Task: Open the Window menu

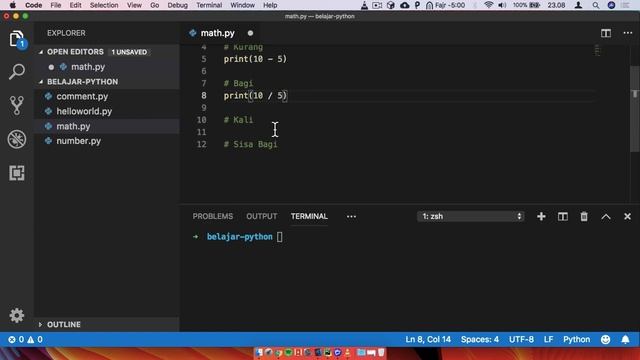Action: [242, 5]
